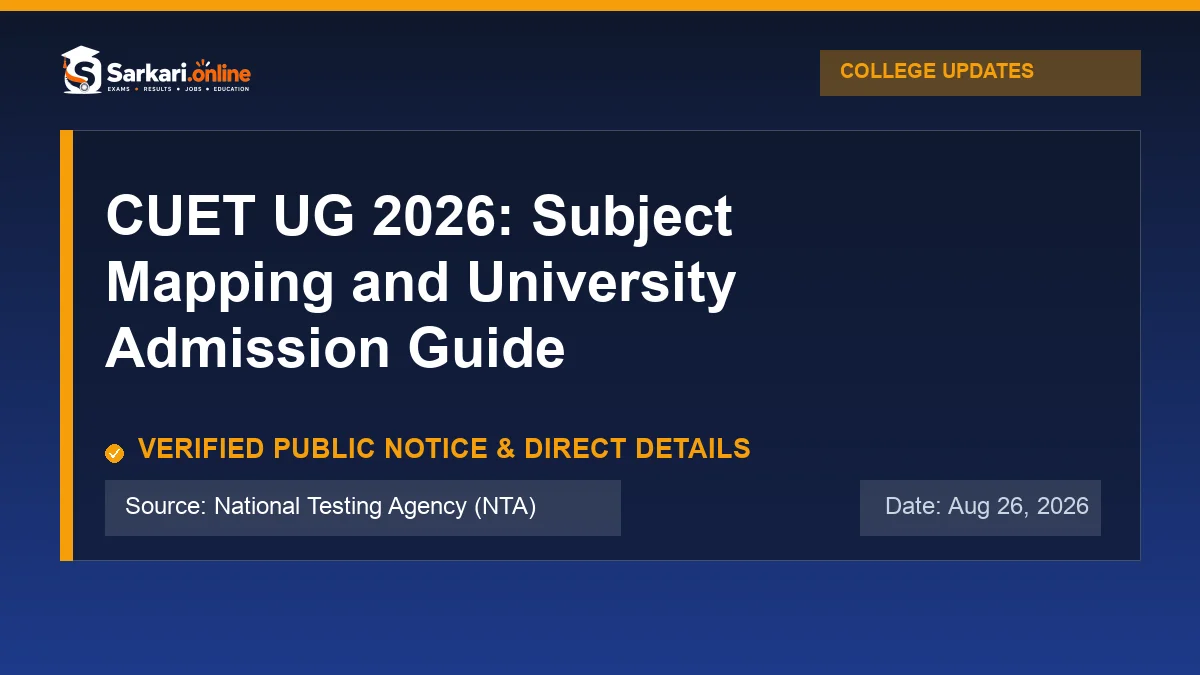The image size is (1200, 675).
Task: Select the Sarkari.online brand name text
Action: coord(179,73)
